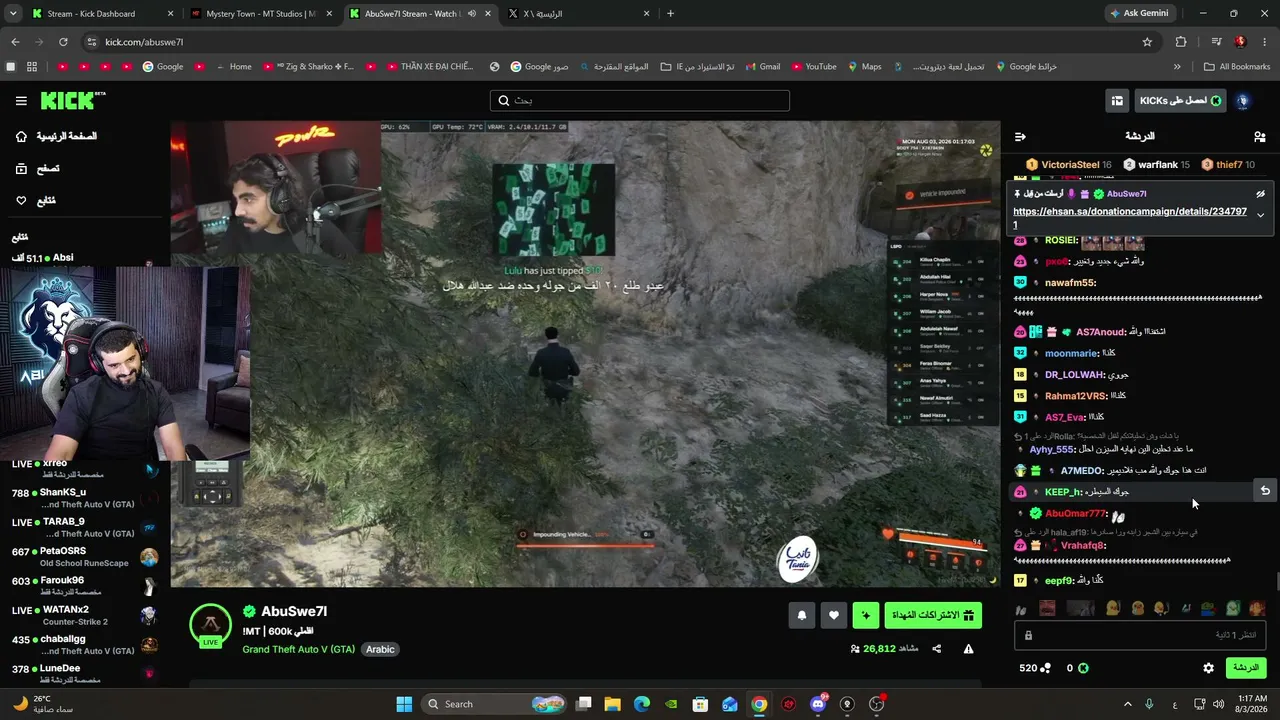Click the Arabic language tag
The image size is (1280, 720).
pos(380,649)
